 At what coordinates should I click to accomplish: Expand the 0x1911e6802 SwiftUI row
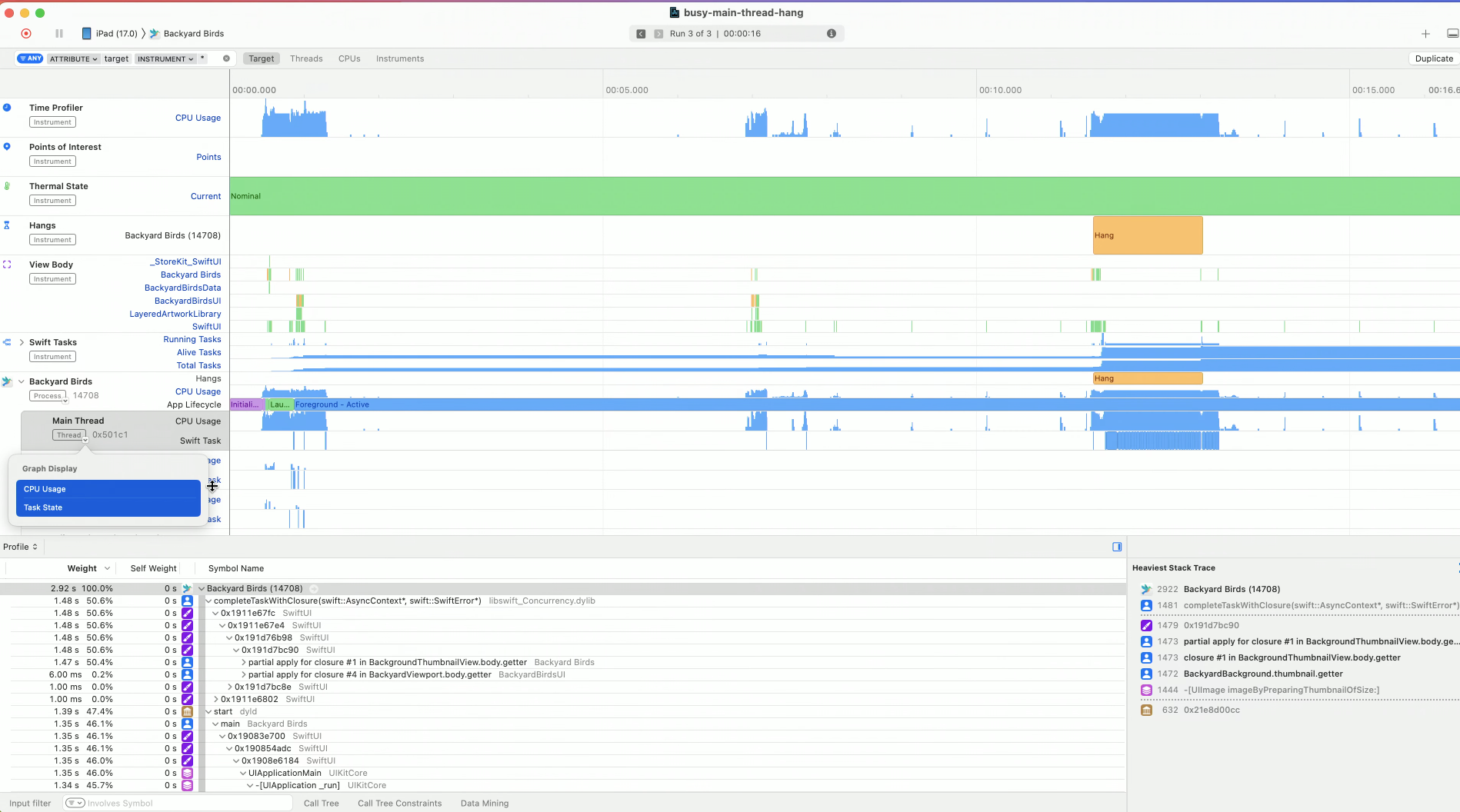pos(215,700)
